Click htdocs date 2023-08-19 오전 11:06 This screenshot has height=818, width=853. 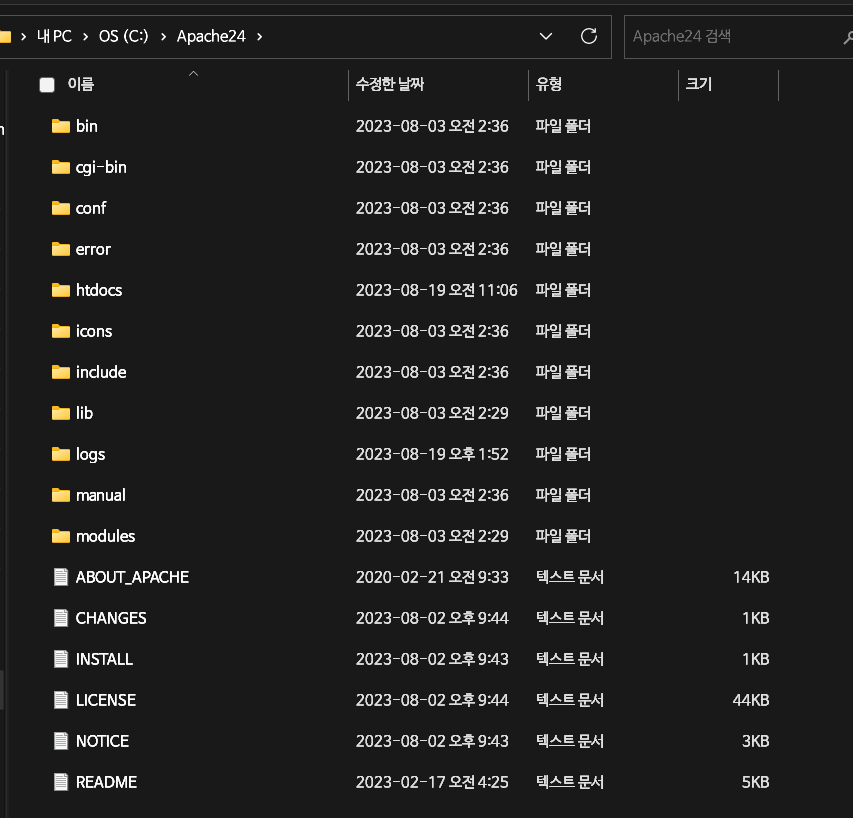[x=437, y=290]
